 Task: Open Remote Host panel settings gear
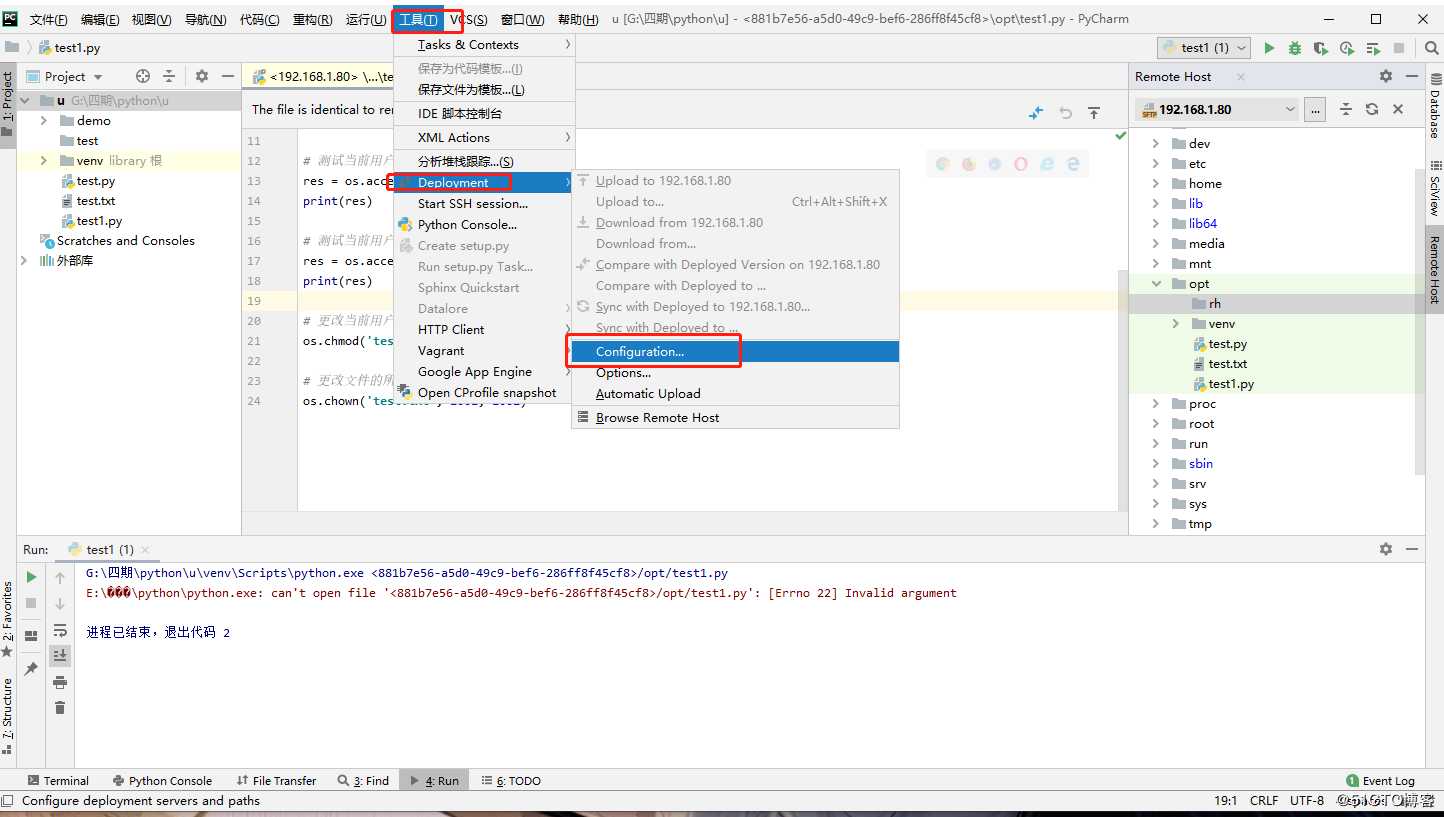click(x=1385, y=76)
